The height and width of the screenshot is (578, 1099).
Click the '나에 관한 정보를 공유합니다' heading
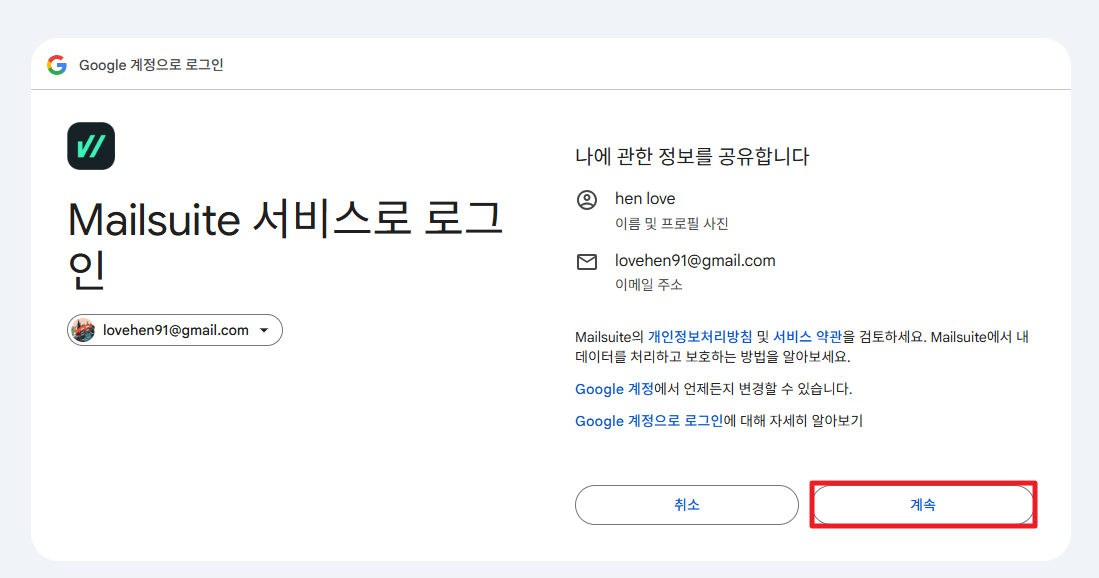(x=692, y=156)
